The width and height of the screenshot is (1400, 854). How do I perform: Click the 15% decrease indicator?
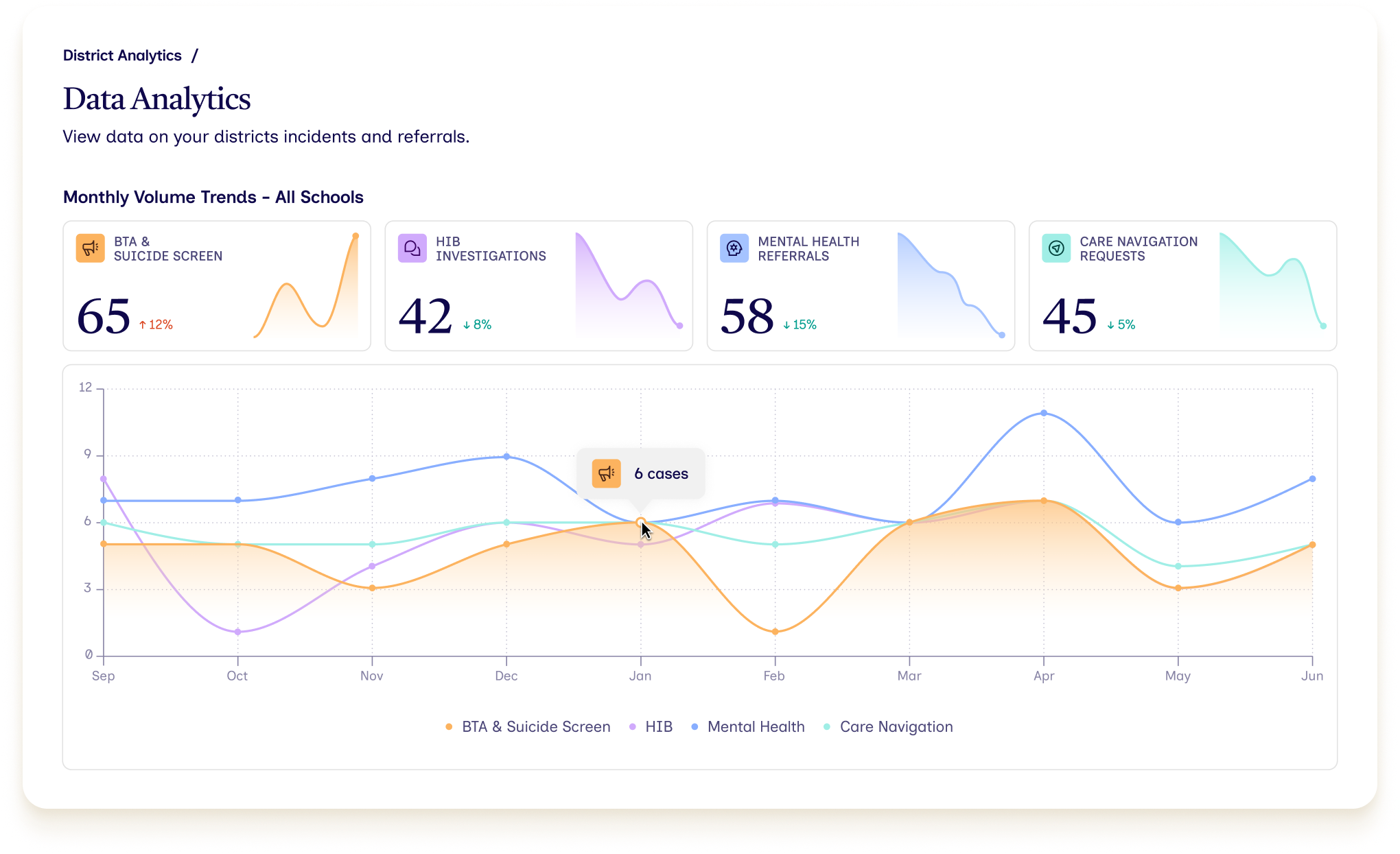800,324
